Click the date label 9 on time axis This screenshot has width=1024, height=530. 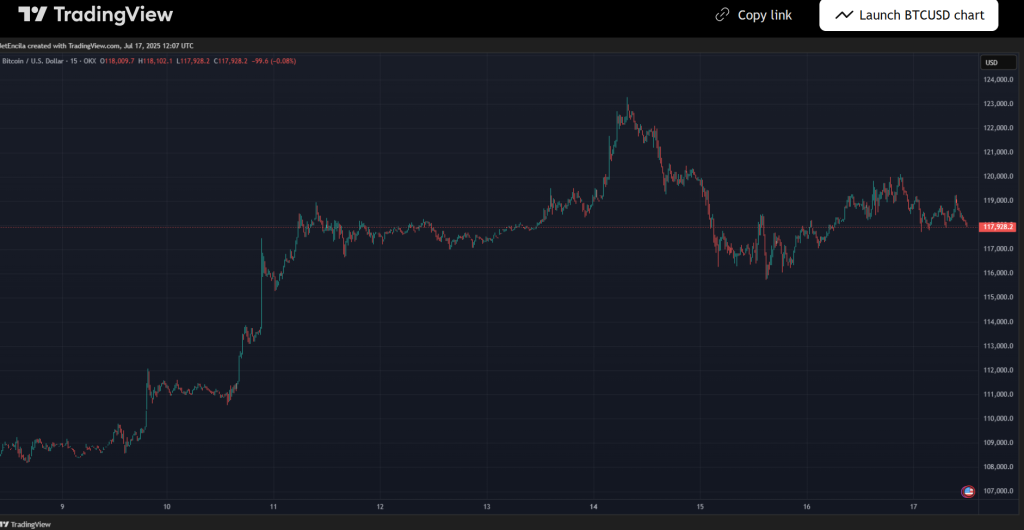point(62,507)
